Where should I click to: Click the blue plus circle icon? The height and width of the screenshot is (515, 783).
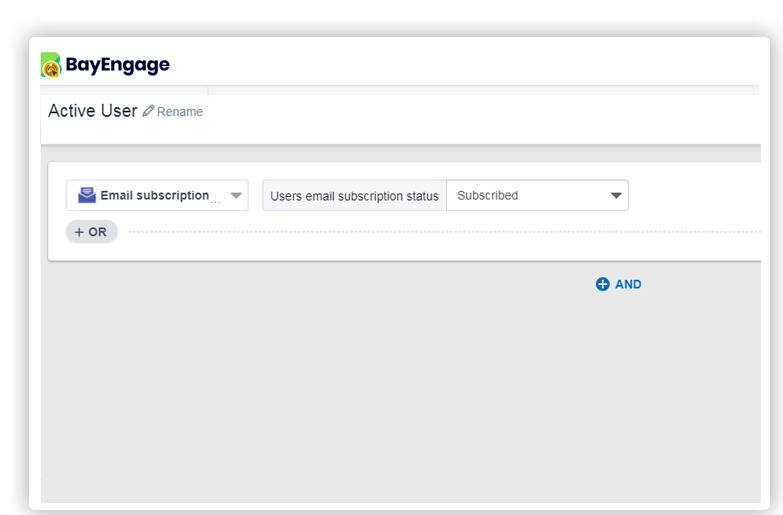[x=603, y=284]
